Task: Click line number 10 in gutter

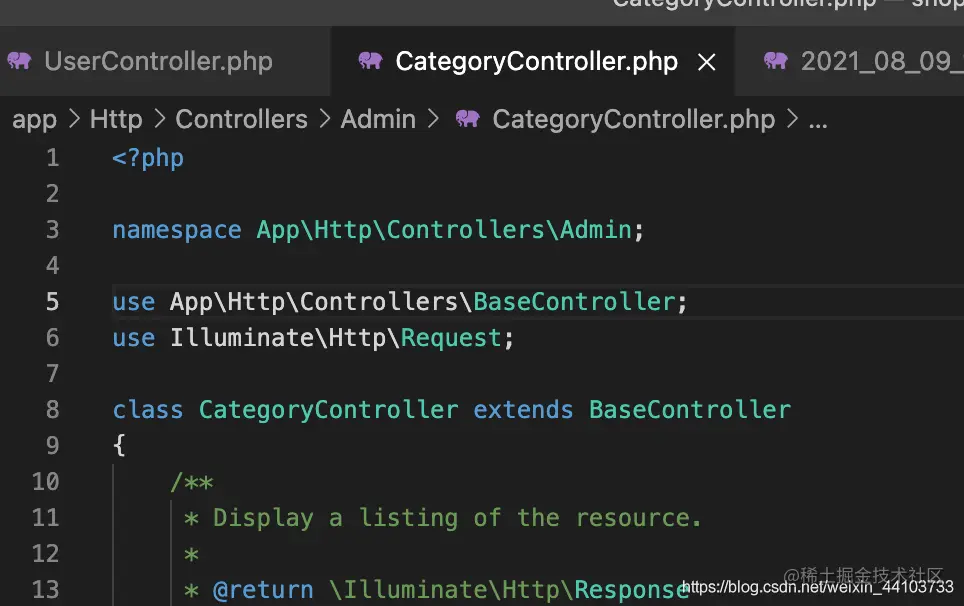Action: point(45,482)
